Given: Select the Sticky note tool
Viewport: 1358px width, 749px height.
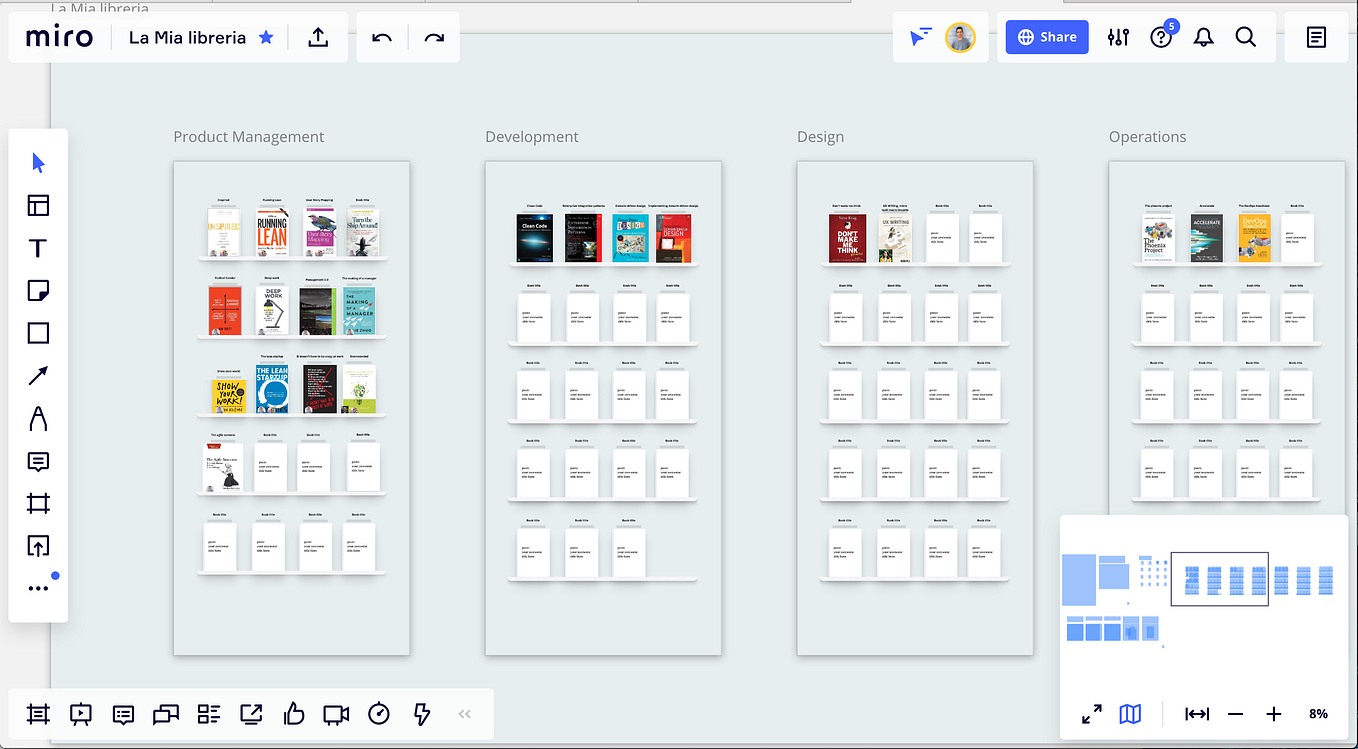Looking at the screenshot, I should pos(38,290).
